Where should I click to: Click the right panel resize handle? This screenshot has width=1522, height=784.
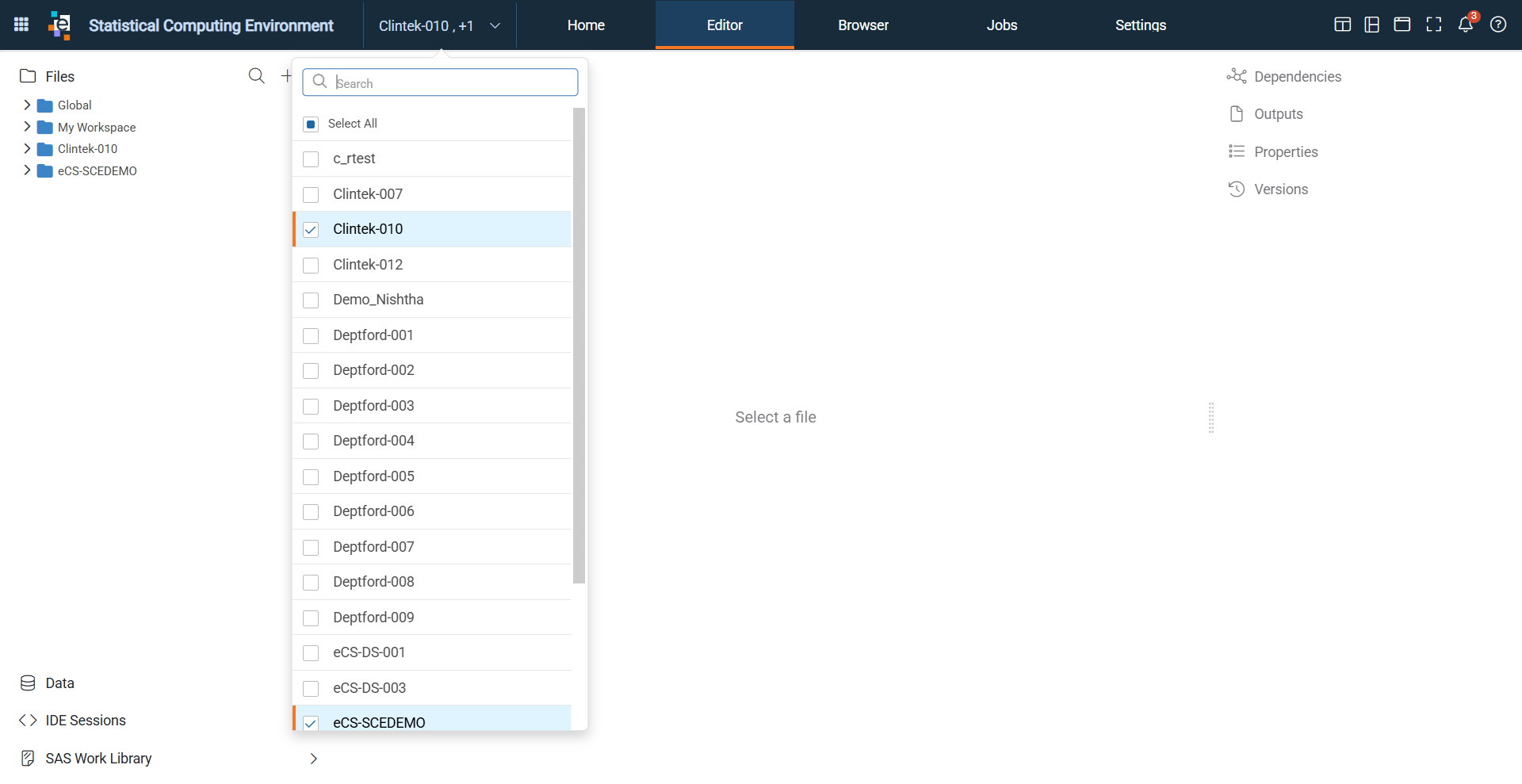pos(1211,418)
